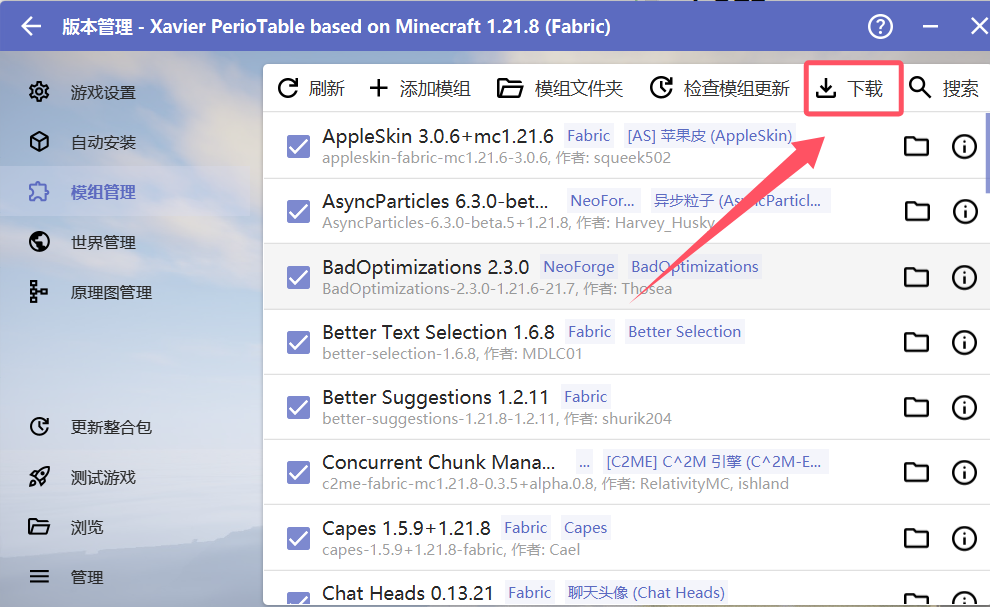Uncheck the Better Text Selection checkbox
This screenshot has width=990, height=607.
[x=299, y=342]
